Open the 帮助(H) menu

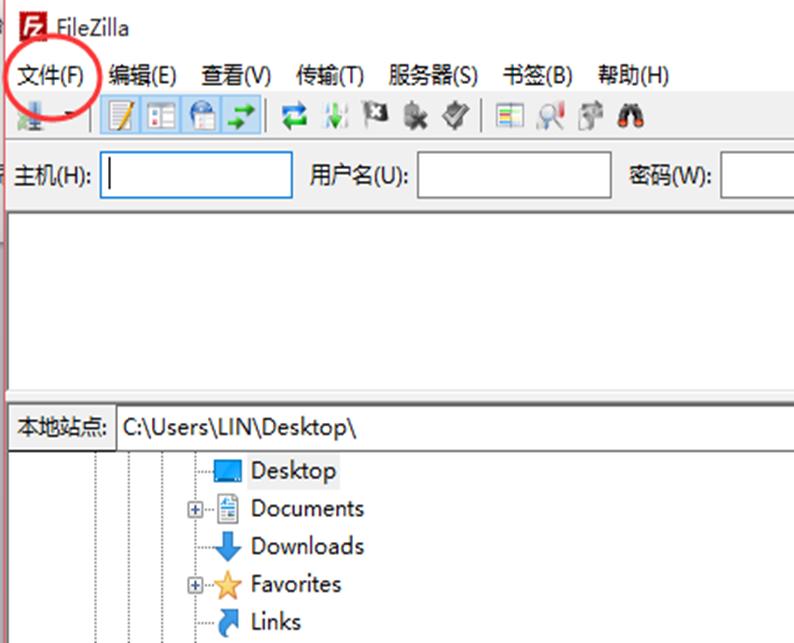[633, 76]
